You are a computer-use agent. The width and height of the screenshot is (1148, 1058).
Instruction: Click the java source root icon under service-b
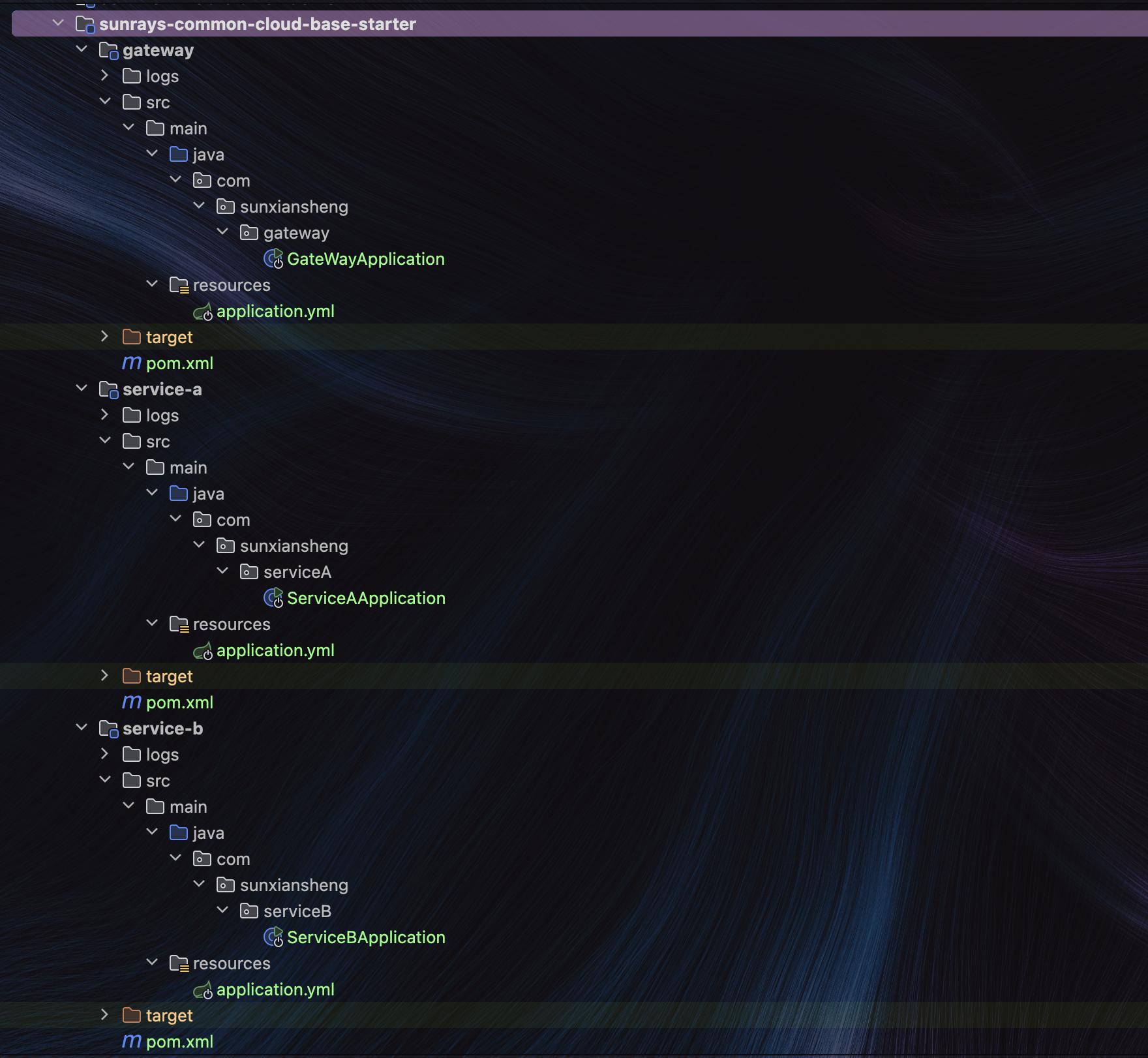click(x=179, y=832)
